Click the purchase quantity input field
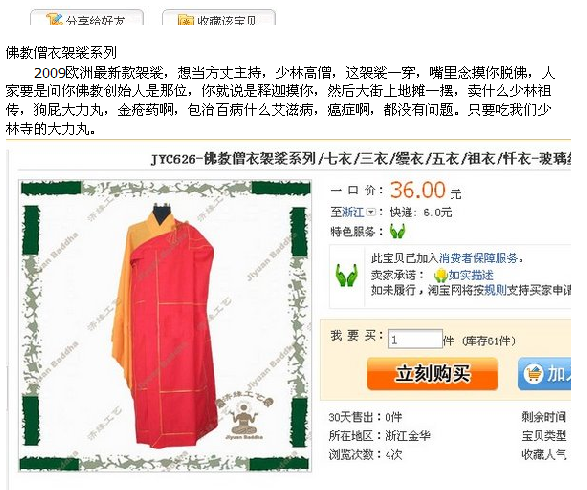 pyautogui.click(x=415, y=339)
